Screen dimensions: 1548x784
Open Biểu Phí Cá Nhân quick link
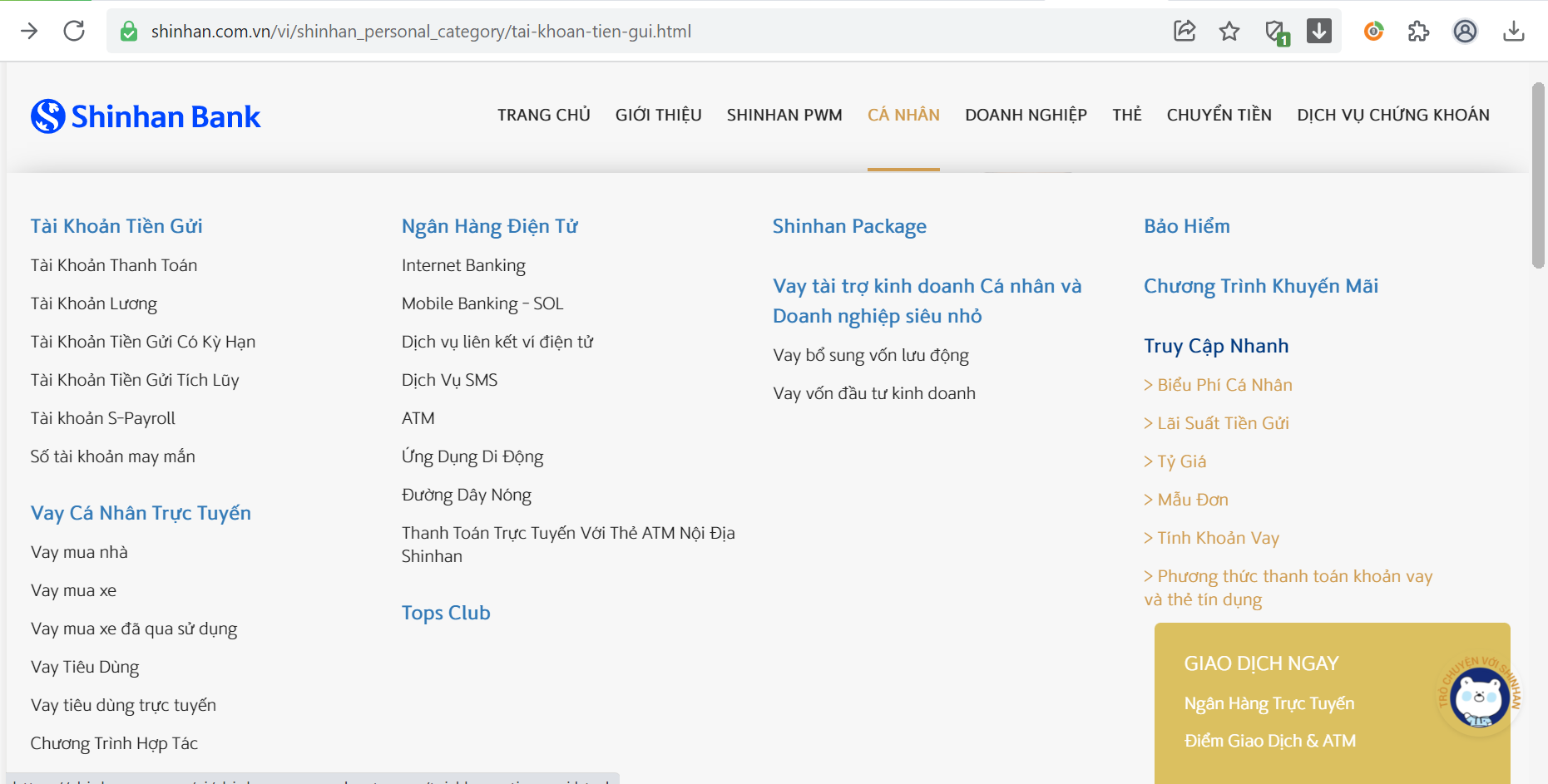coord(1219,385)
